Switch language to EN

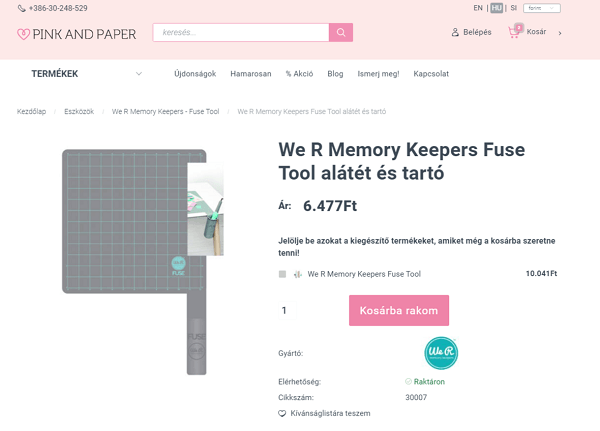[478, 8]
